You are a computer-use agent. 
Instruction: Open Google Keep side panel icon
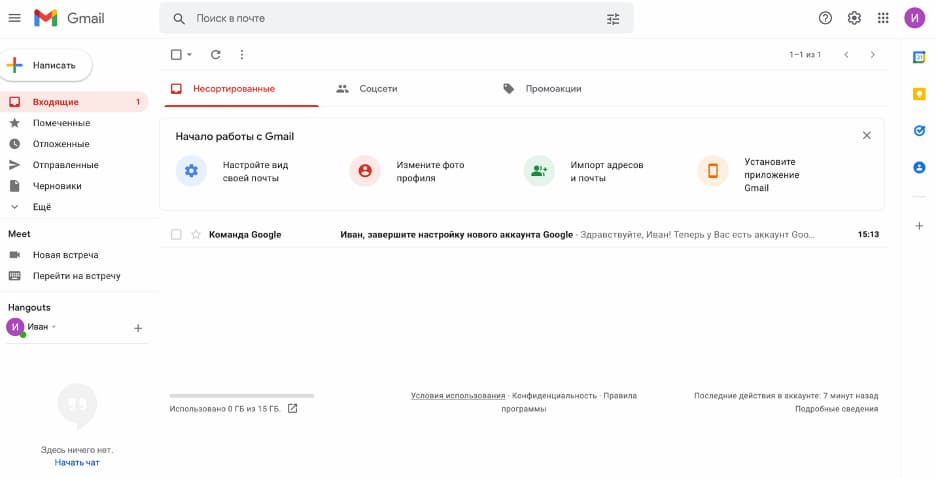(x=919, y=94)
